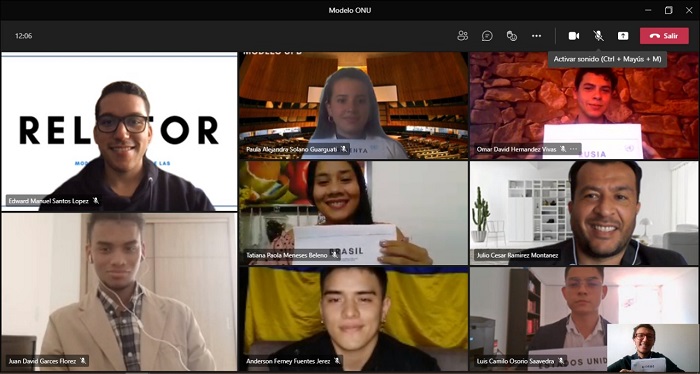
Task: Click the Modelo ONU window title
Action: coord(350,10)
